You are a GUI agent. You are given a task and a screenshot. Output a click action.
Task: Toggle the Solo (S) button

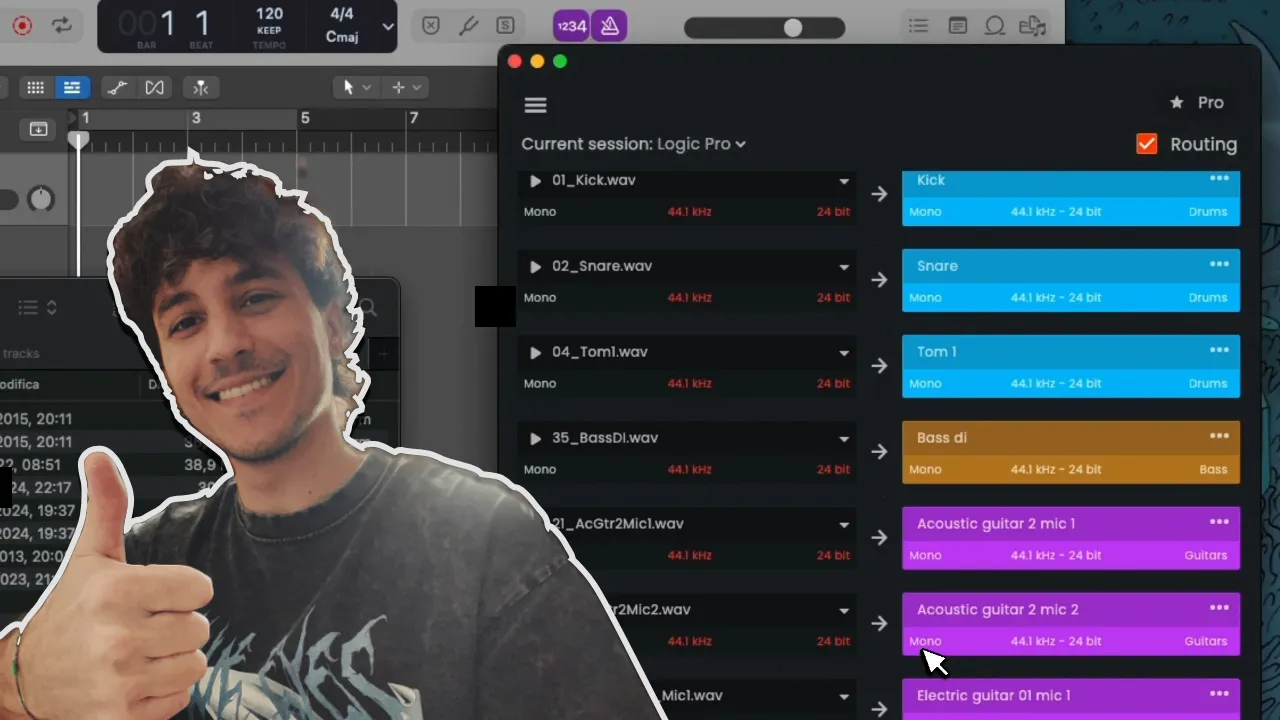[506, 26]
